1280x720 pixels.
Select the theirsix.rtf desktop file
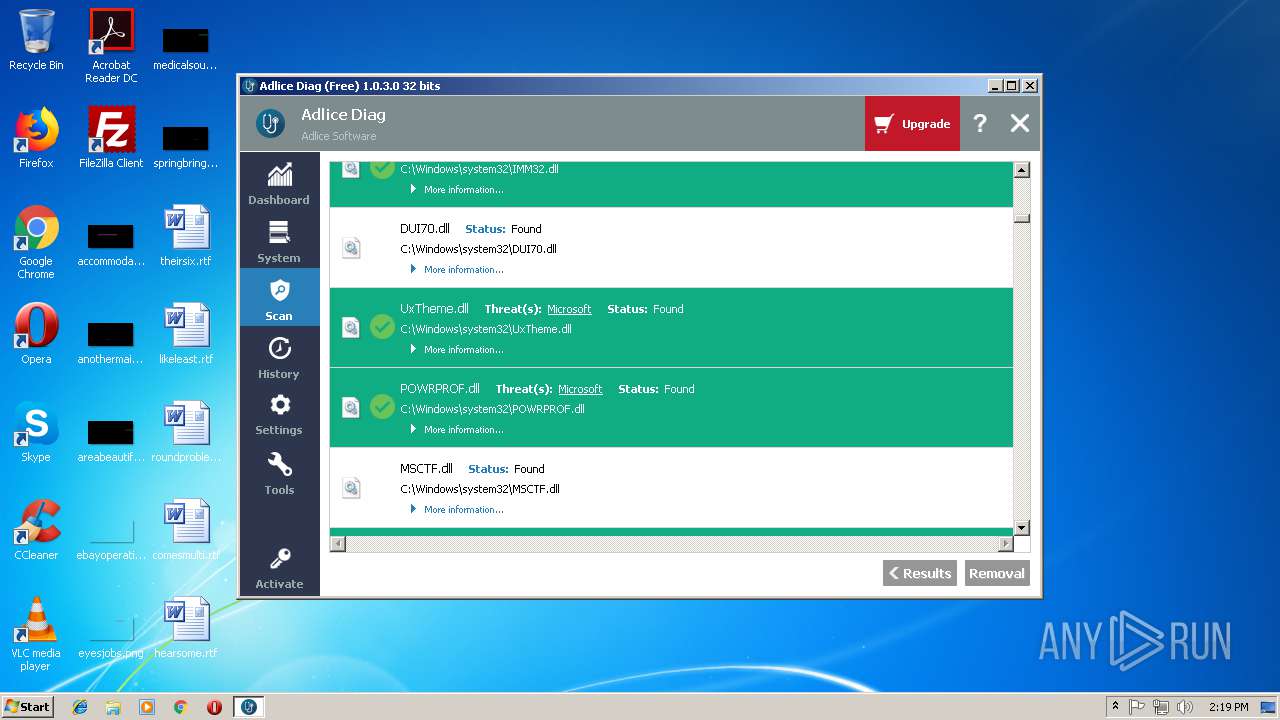pyautogui.click(x=186, y=236)
